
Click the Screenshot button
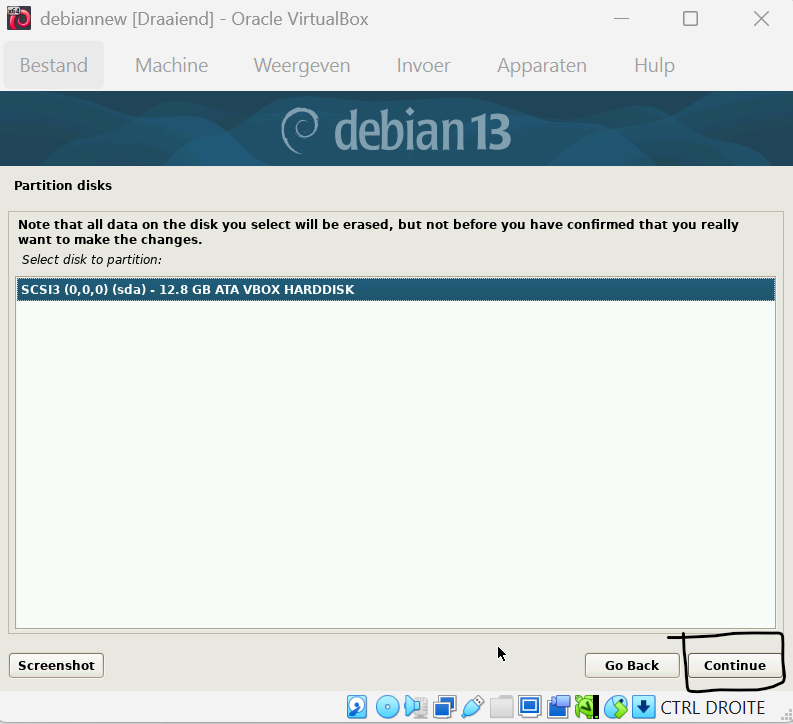pyautogui.click(x=56, y=665)
